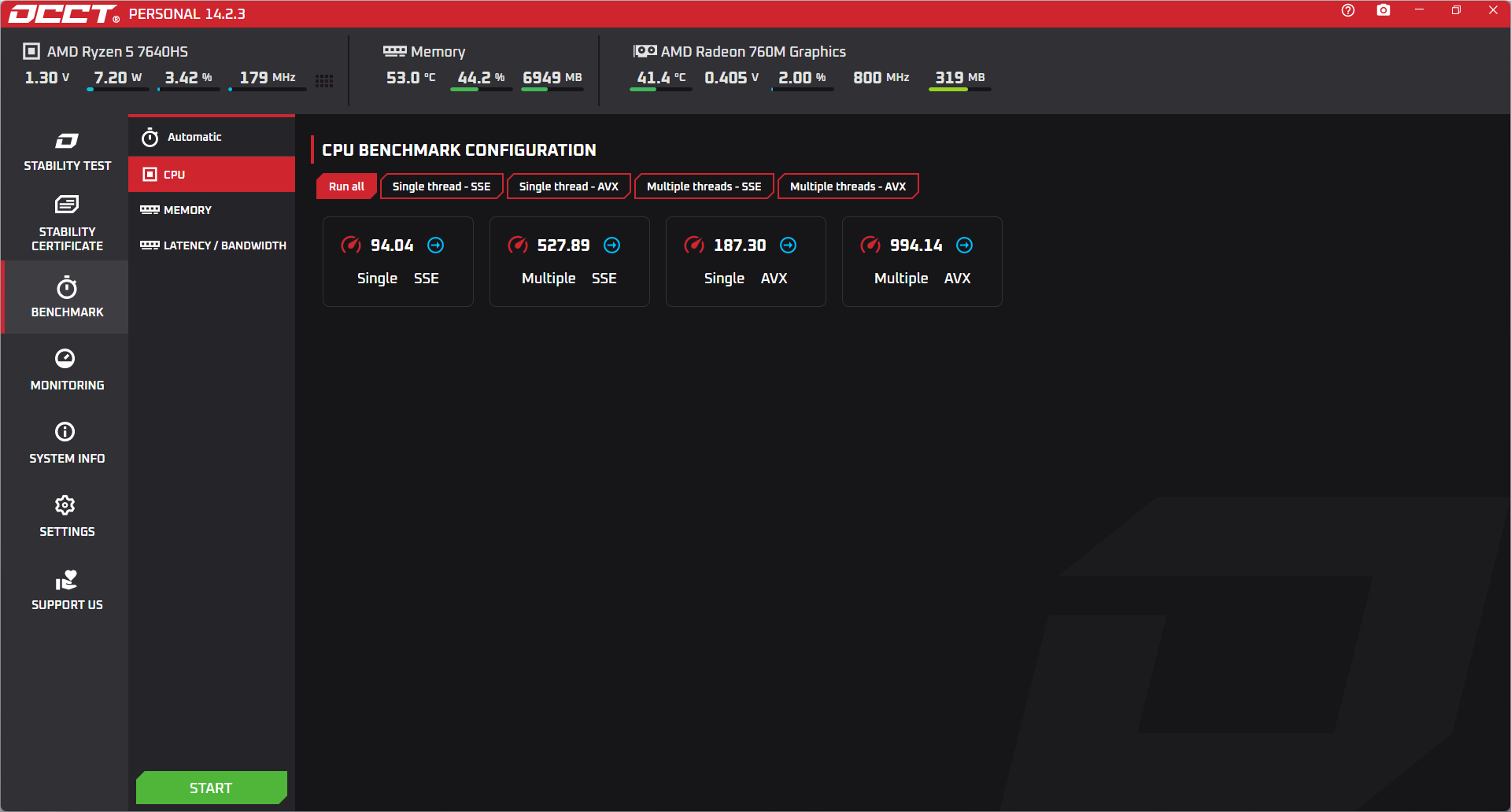The height and width of the screenshot is (812, 1511).
Task: Click the gauge icon beside 527.89
Action: pos(518,245)
